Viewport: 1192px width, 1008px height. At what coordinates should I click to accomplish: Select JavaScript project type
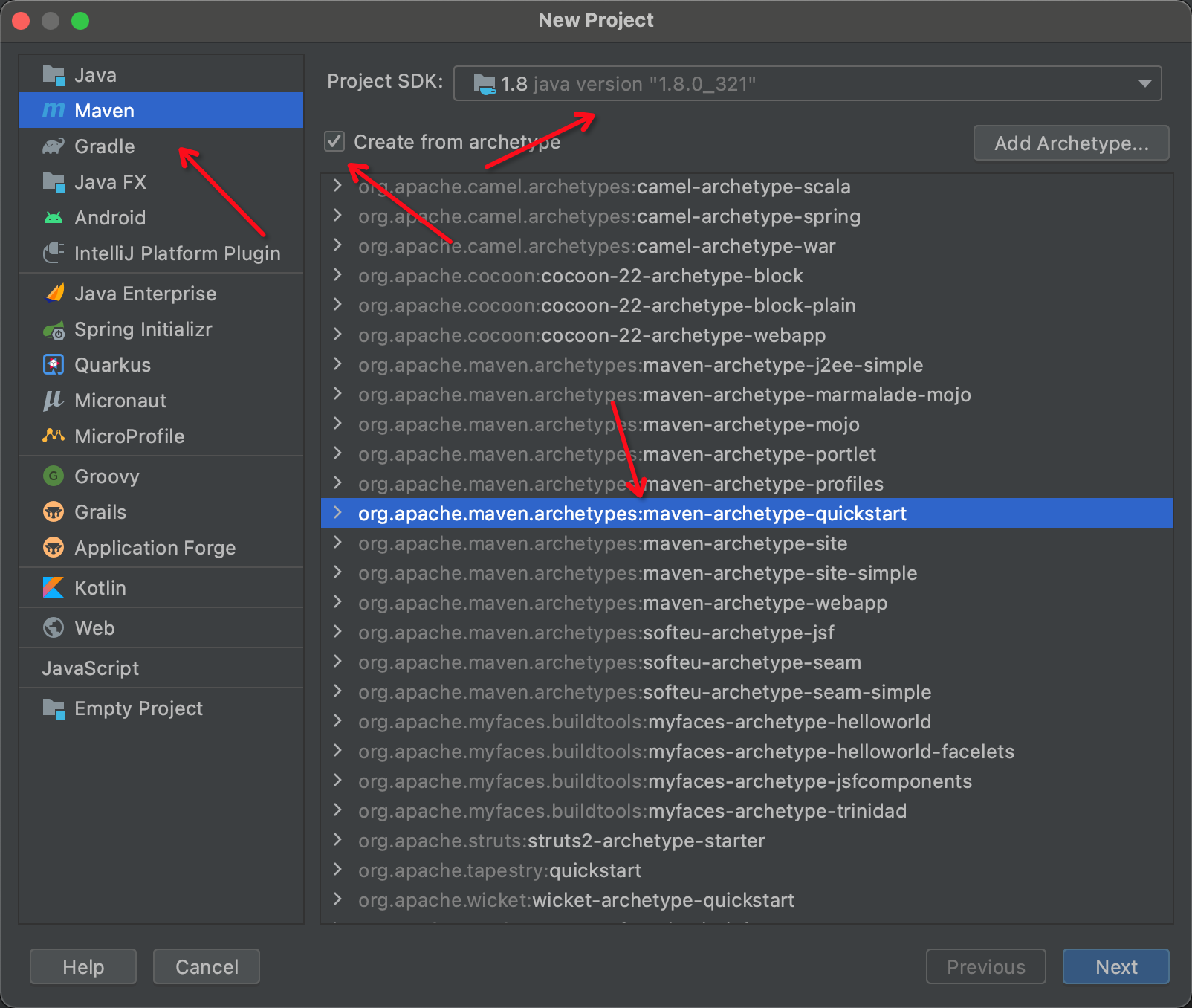tap(161, 668)
